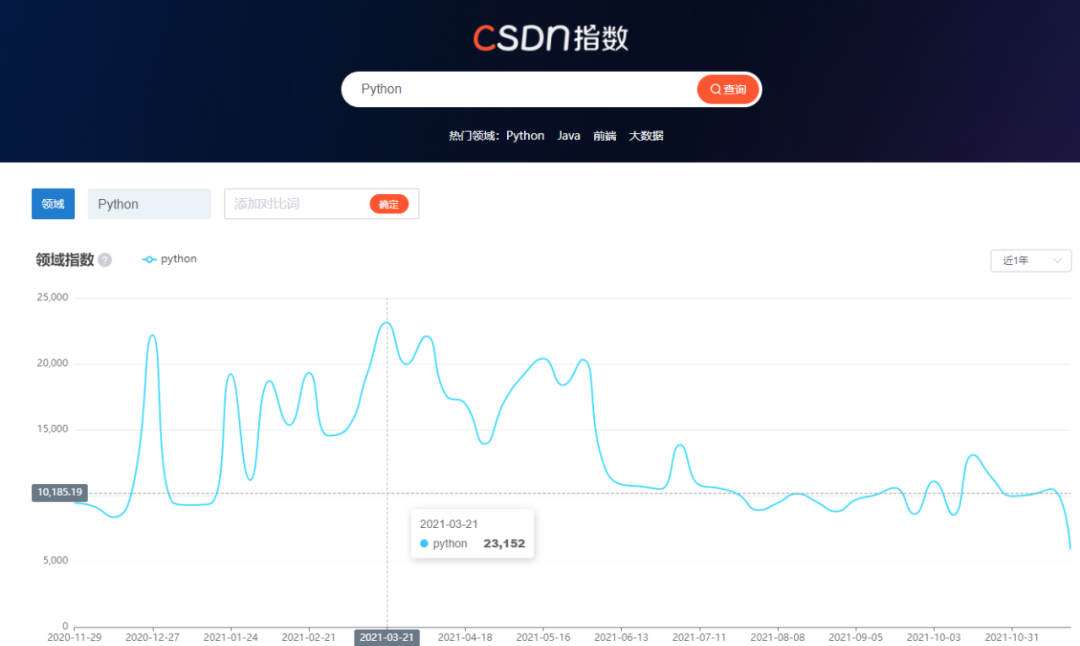Click the 领域指数 section heading
The width and height of the screenshot is (1080, 646).
(x=65, y=260)
